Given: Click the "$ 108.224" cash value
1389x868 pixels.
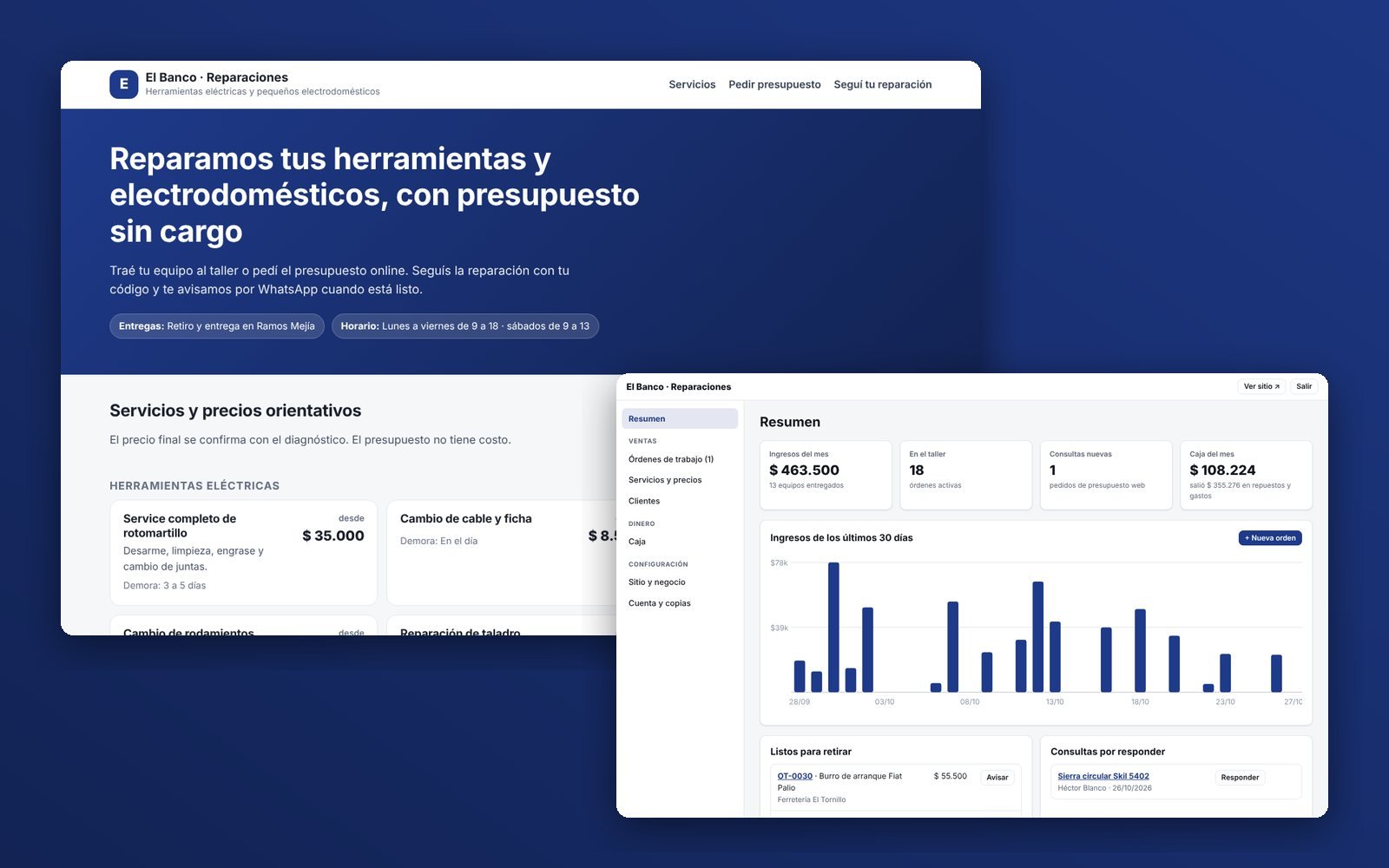Looking at the screenshot, I should 1222,470.
